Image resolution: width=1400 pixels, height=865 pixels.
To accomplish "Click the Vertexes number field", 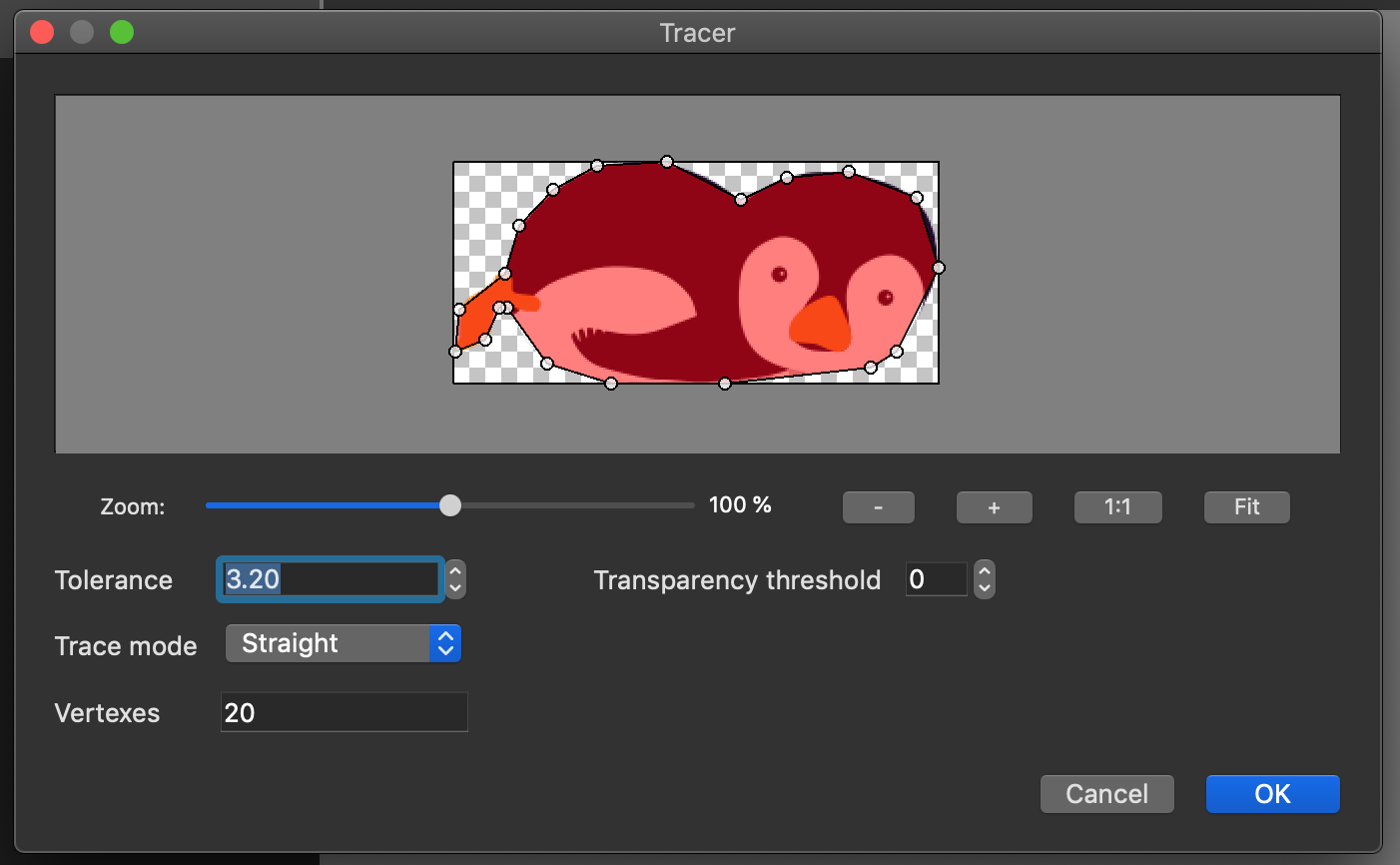I will [344, 712].
